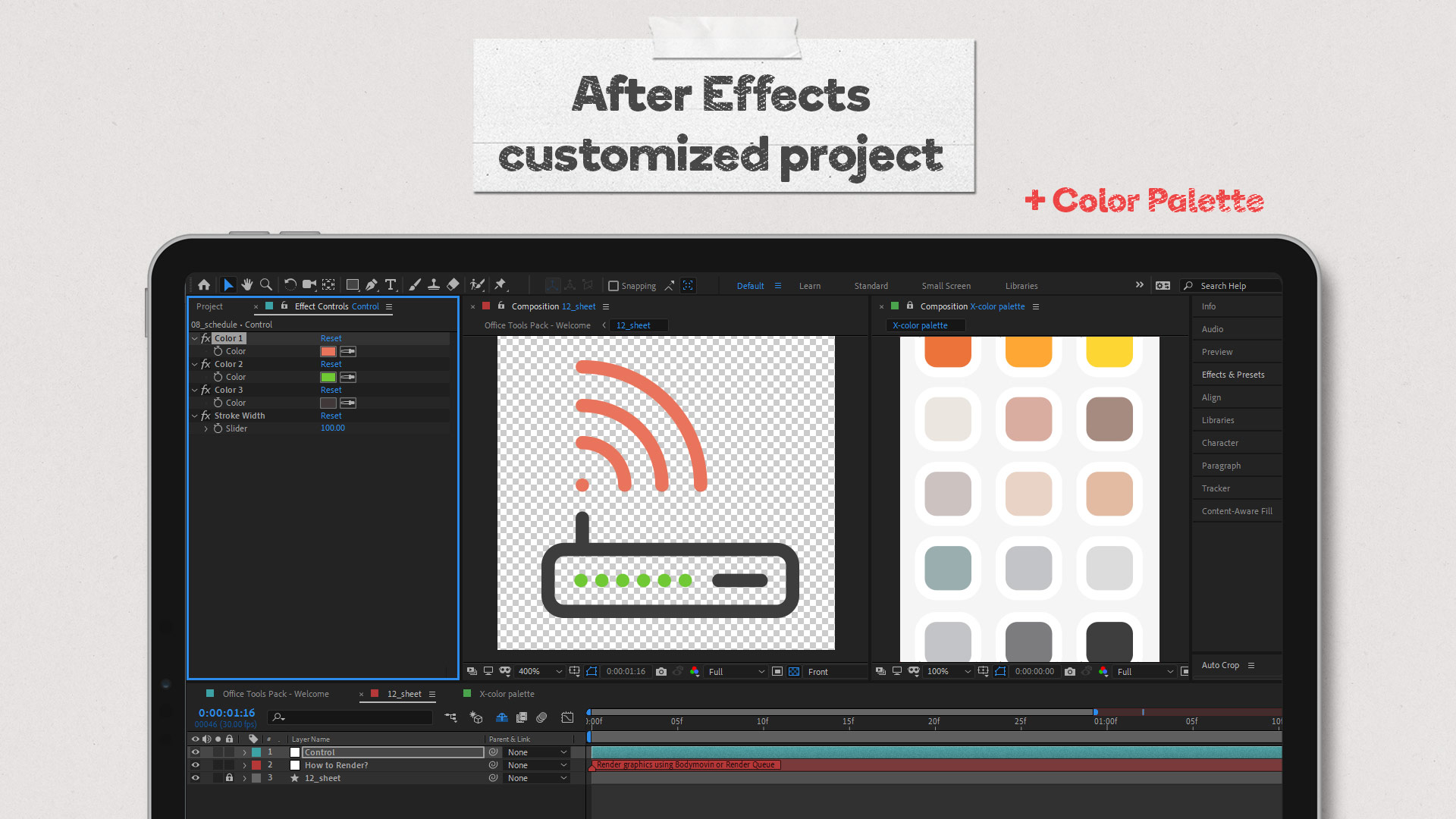Open the X-color palette composition tab

tap(505, 693)
